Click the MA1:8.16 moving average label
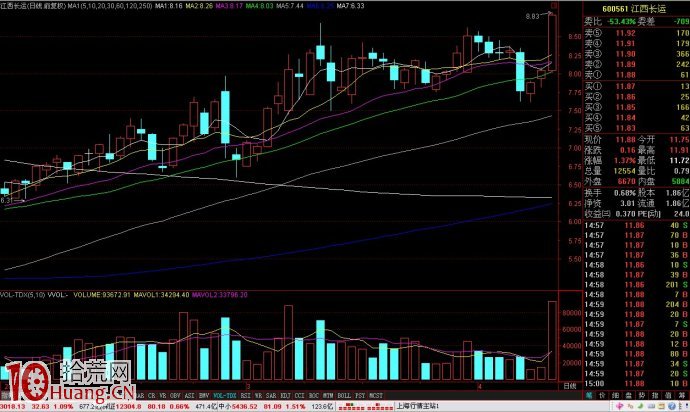 tap(169, 6)
